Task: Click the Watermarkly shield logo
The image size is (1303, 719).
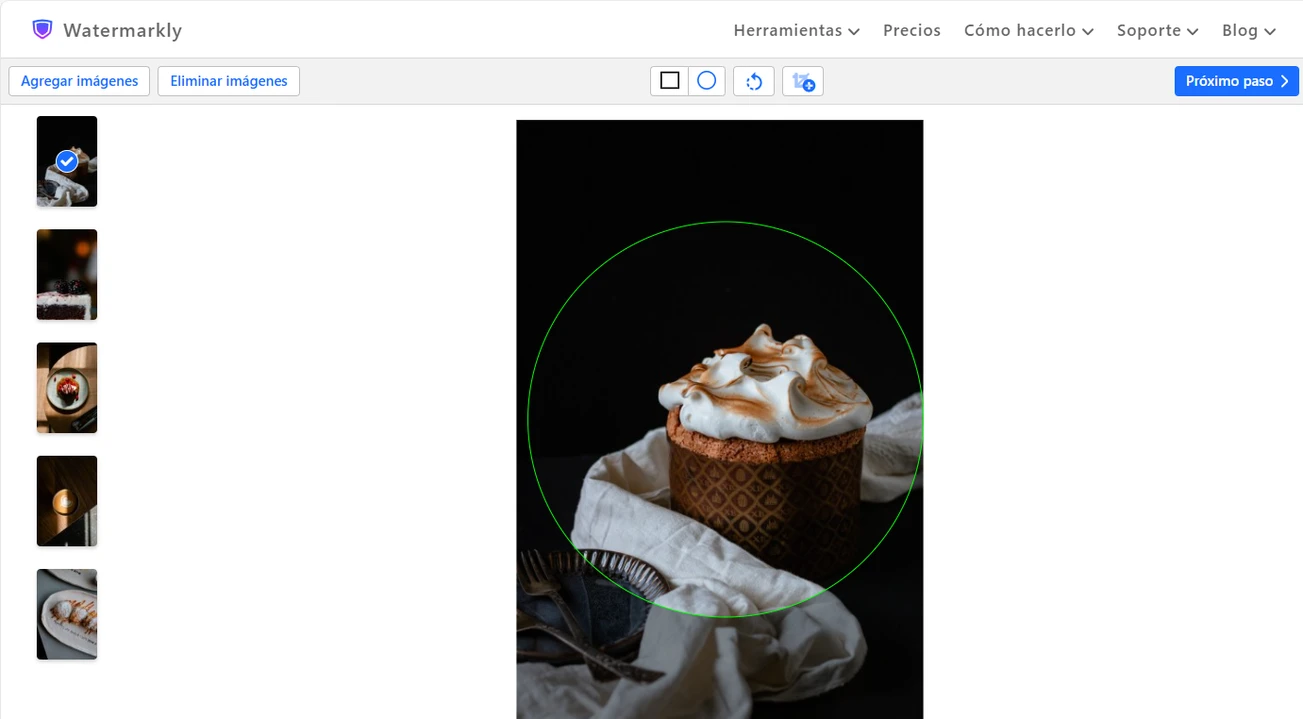Action: [42, 30]
